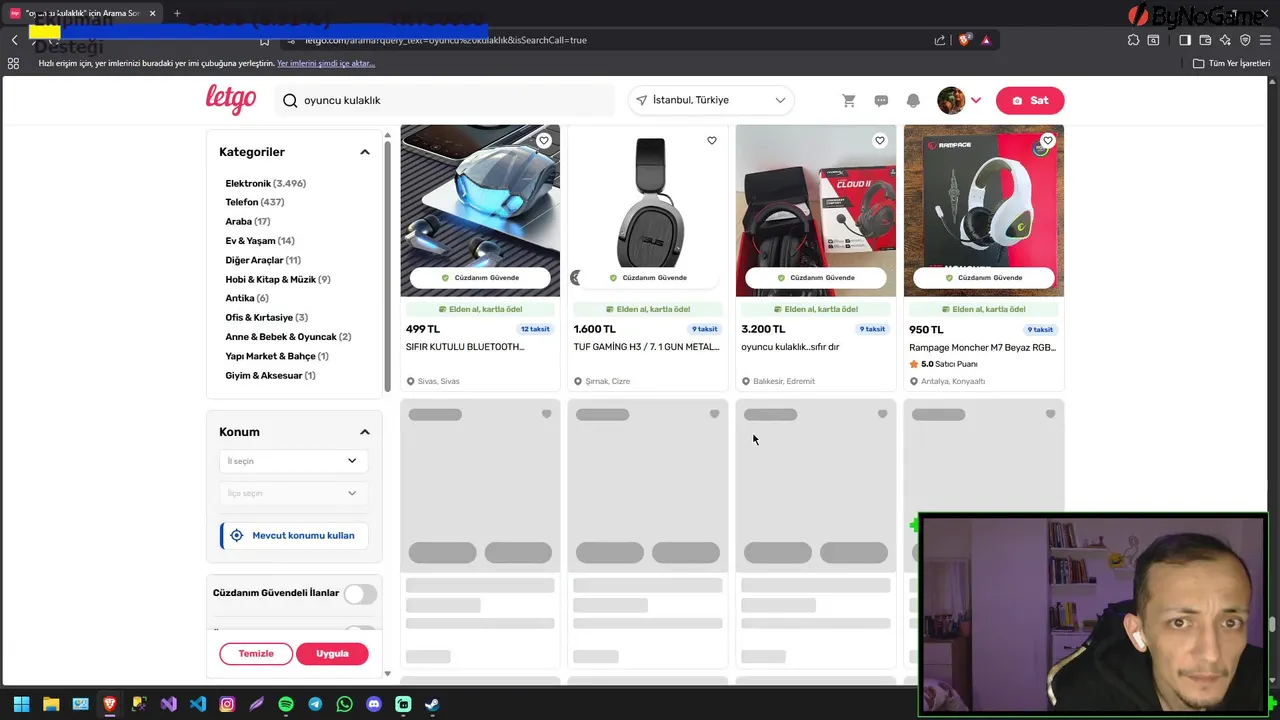Open Discord from the taskbar
Viewport: 1280px width, 720px height.
pos(374,704)
